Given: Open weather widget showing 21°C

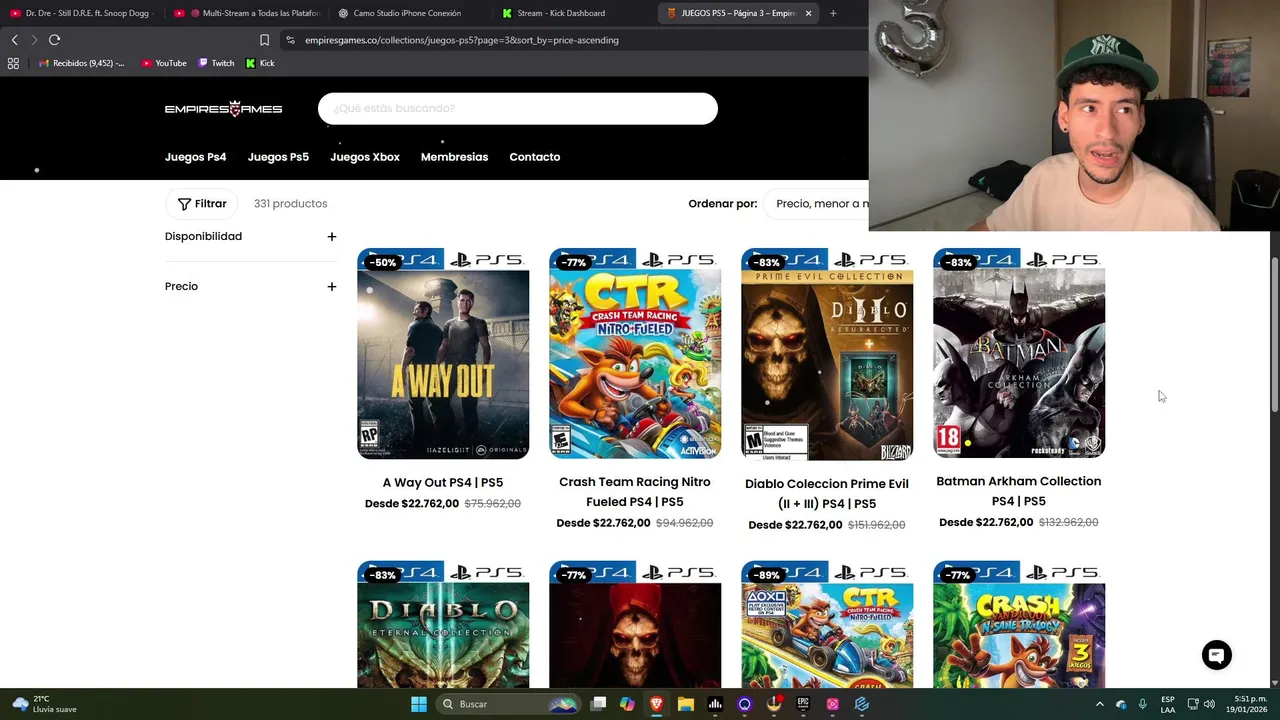Looking at the screenshot, I should pos(44,704).
